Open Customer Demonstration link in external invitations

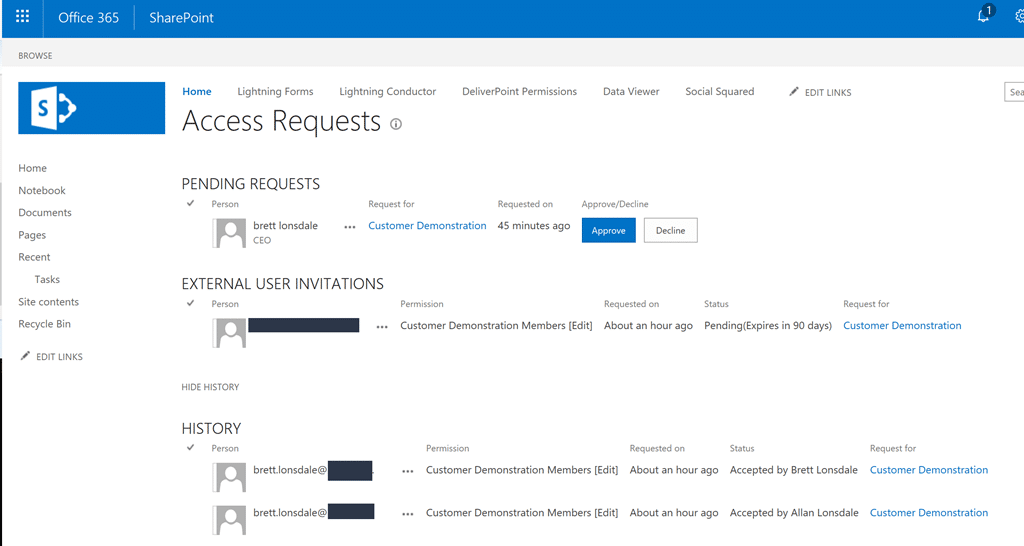click(902, 325)
